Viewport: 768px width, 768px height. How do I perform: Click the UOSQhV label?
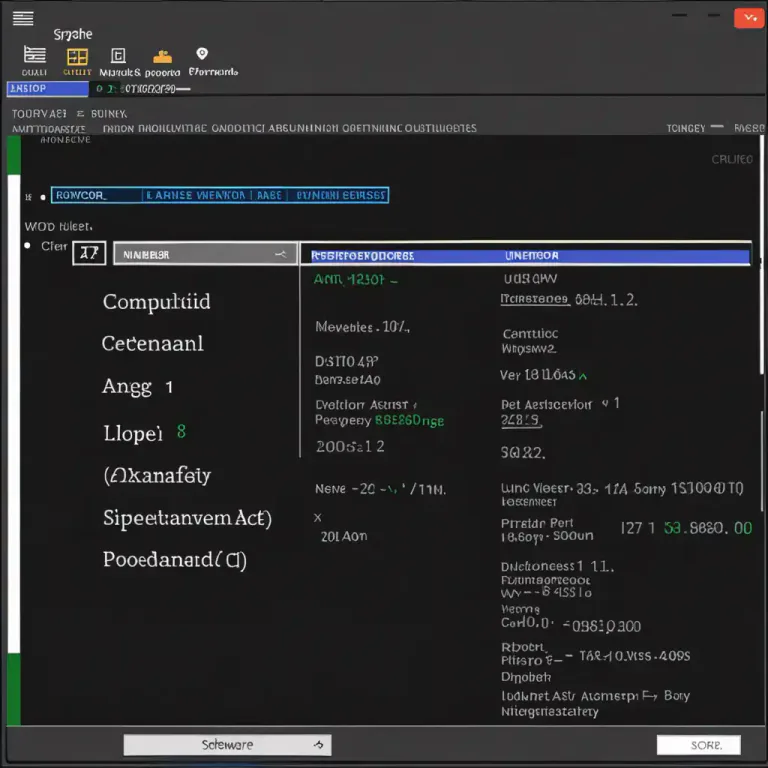[x=530, y=279]
